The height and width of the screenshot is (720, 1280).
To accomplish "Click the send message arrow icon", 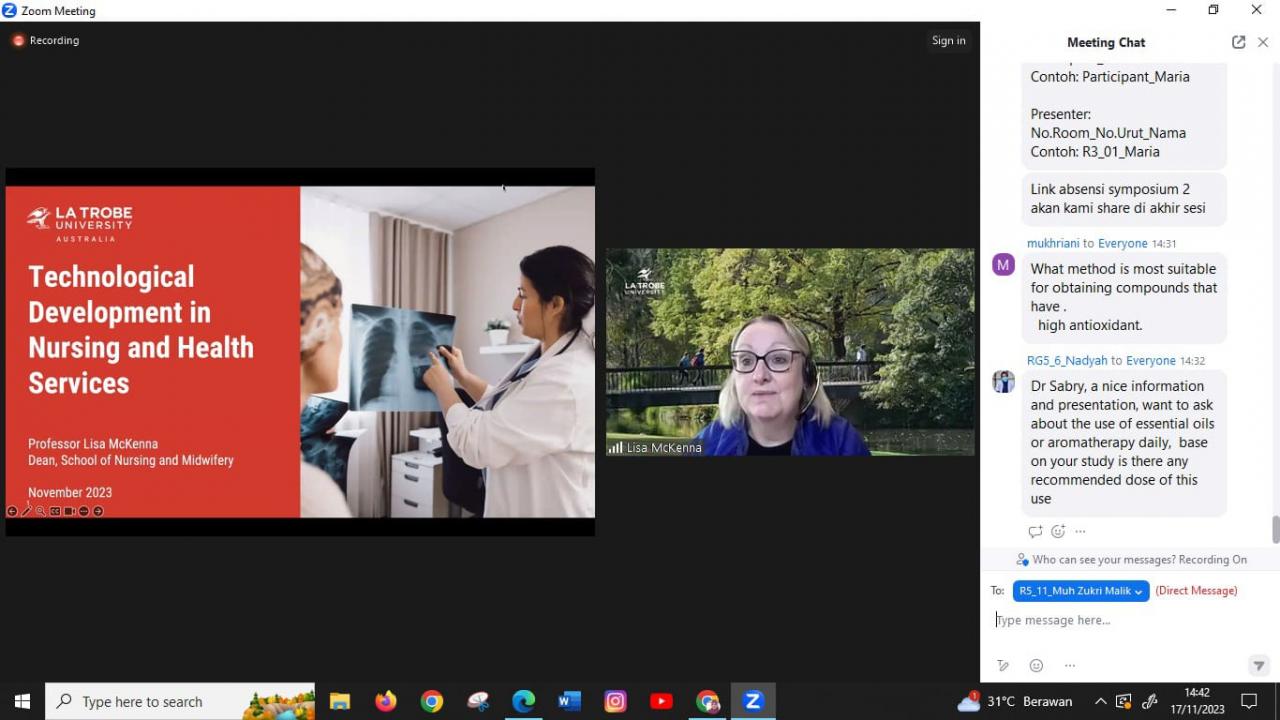I will tap(1258, 666).
